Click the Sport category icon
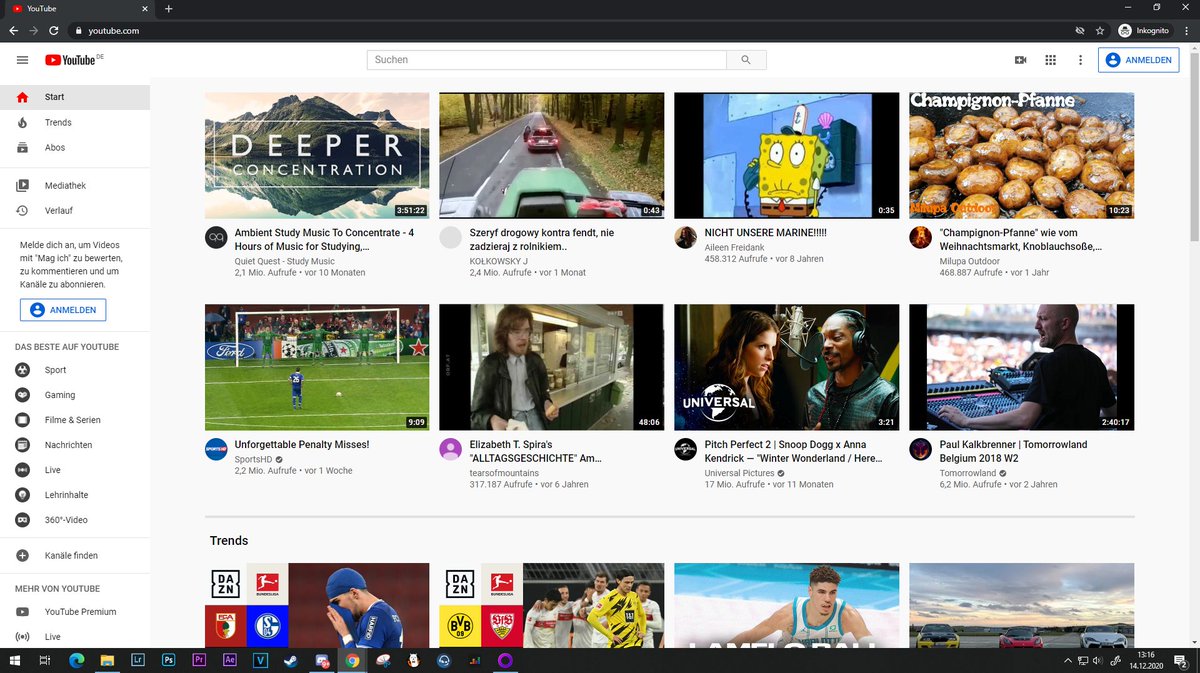The width and height of the screenshot is (1200, 673). 22,370
